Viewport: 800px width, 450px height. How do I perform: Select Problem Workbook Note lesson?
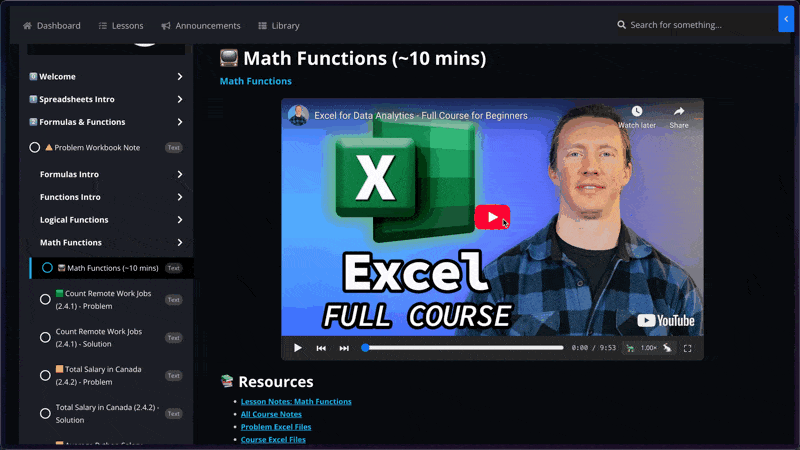[97, 147]
